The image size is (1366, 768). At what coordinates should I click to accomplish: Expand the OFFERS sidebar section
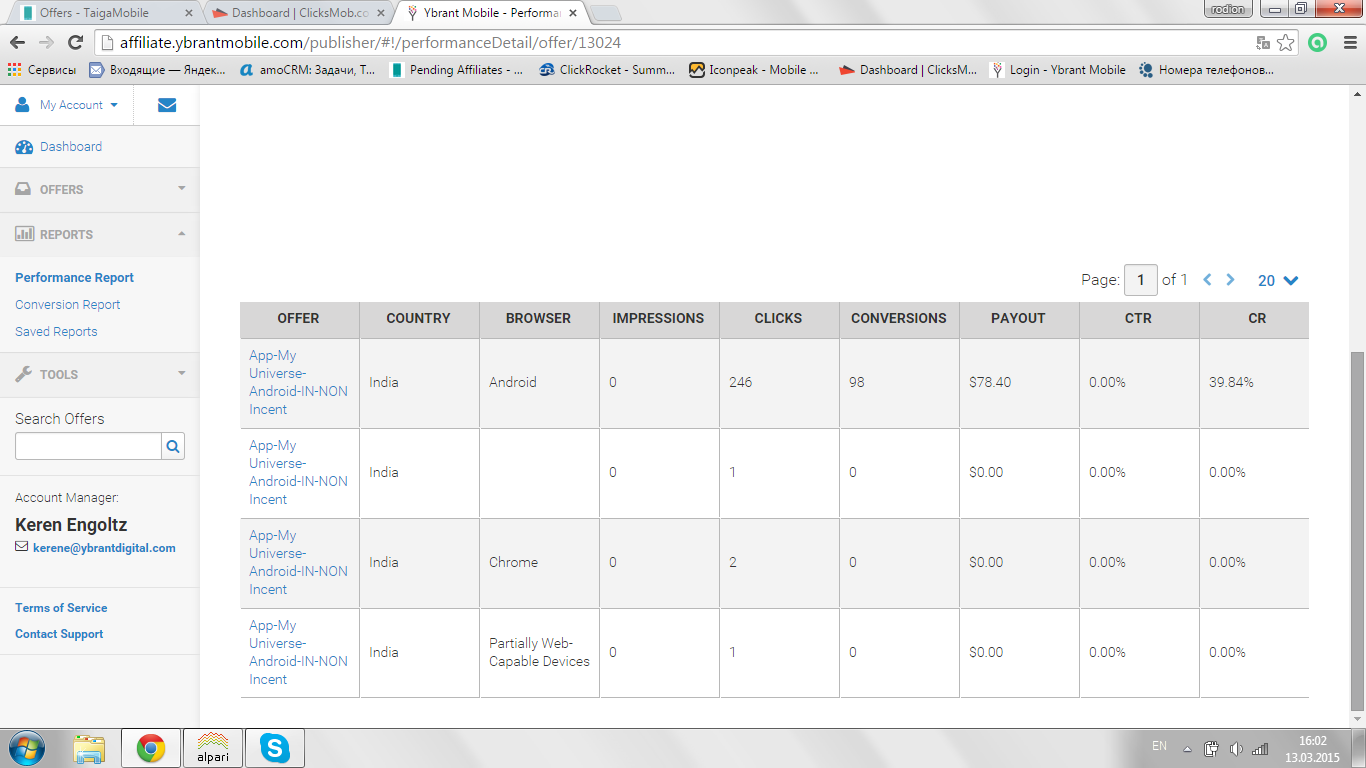point(100,189)
